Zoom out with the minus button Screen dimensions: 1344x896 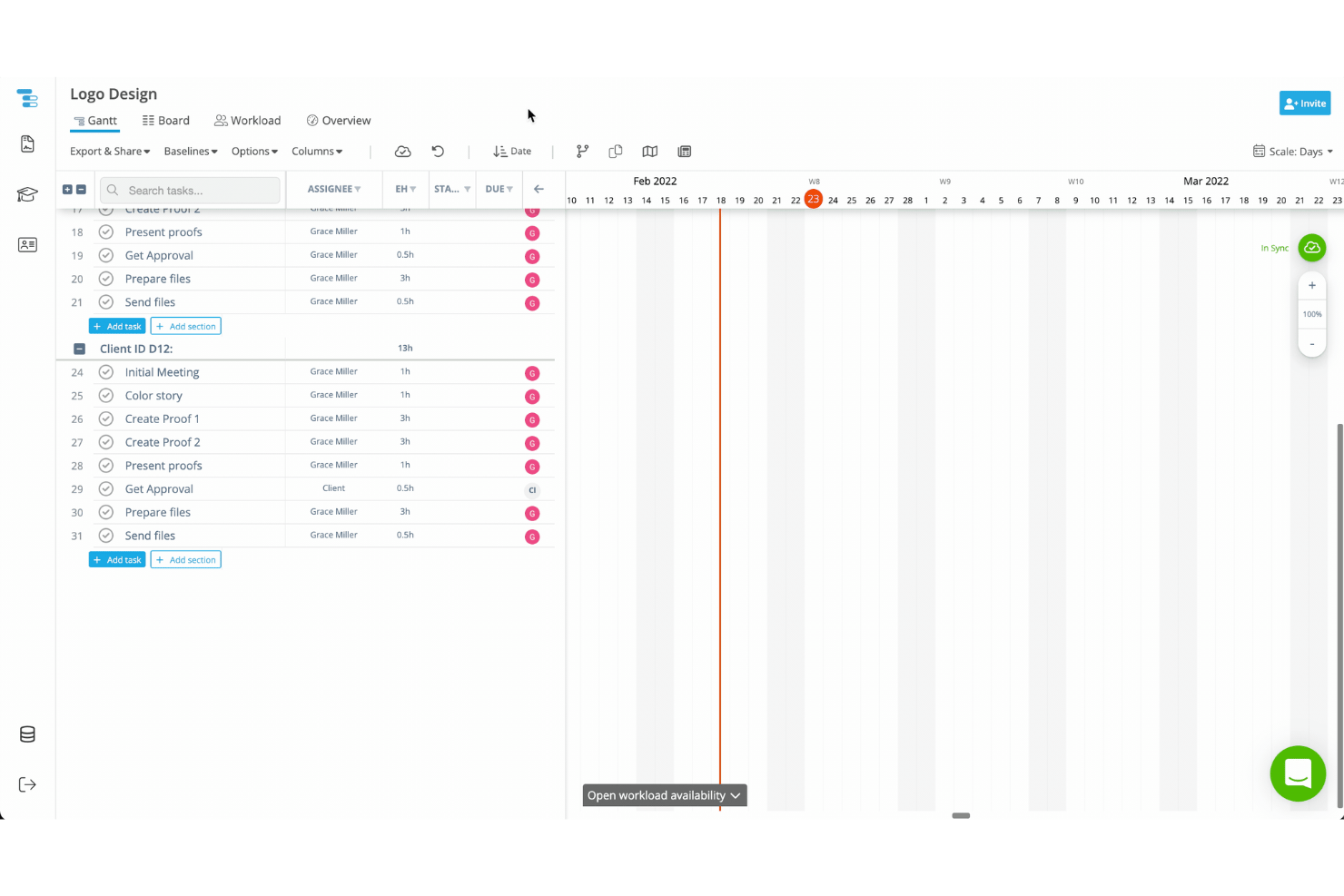pyautogui.click(x=1312, y=343)
